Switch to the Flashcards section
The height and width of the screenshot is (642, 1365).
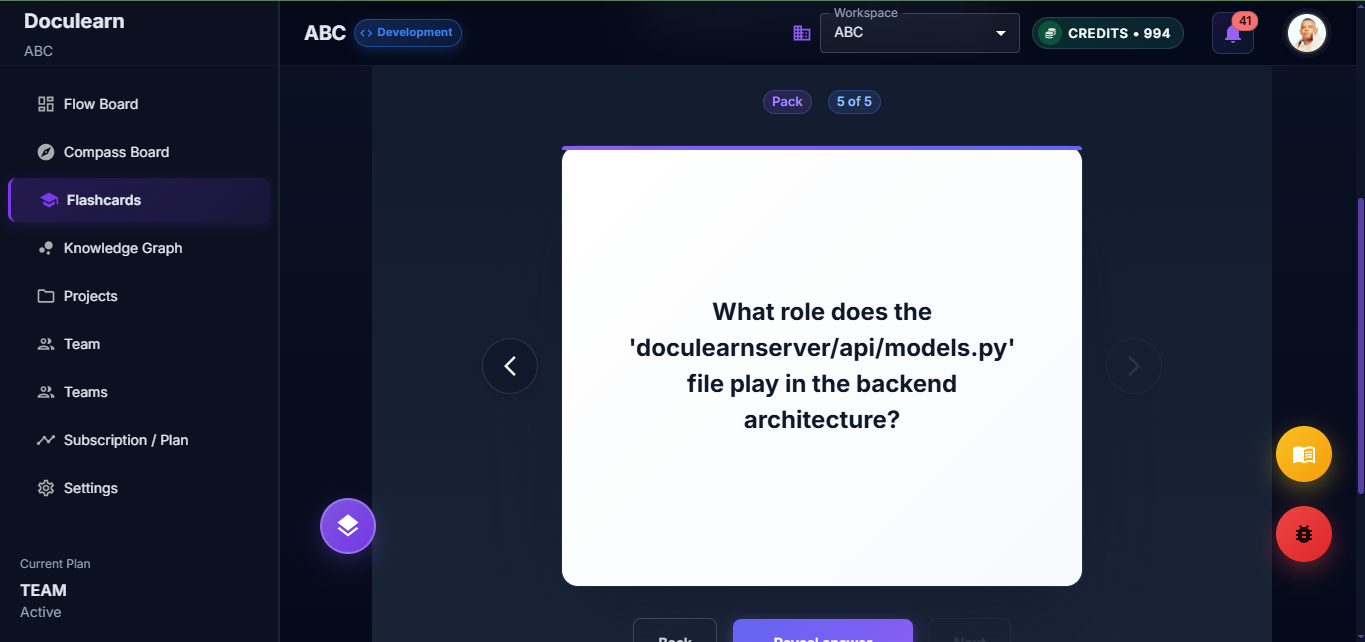point(103,199)
